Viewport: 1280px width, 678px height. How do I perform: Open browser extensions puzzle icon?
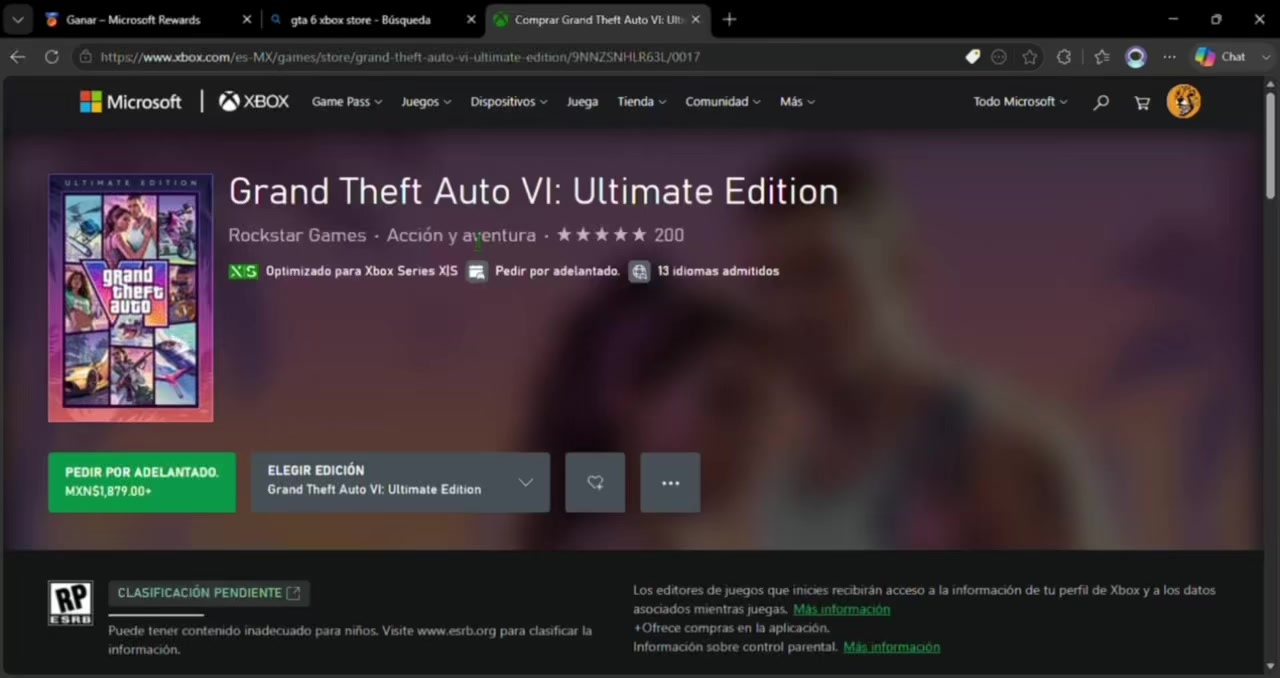click(1064, 57)
